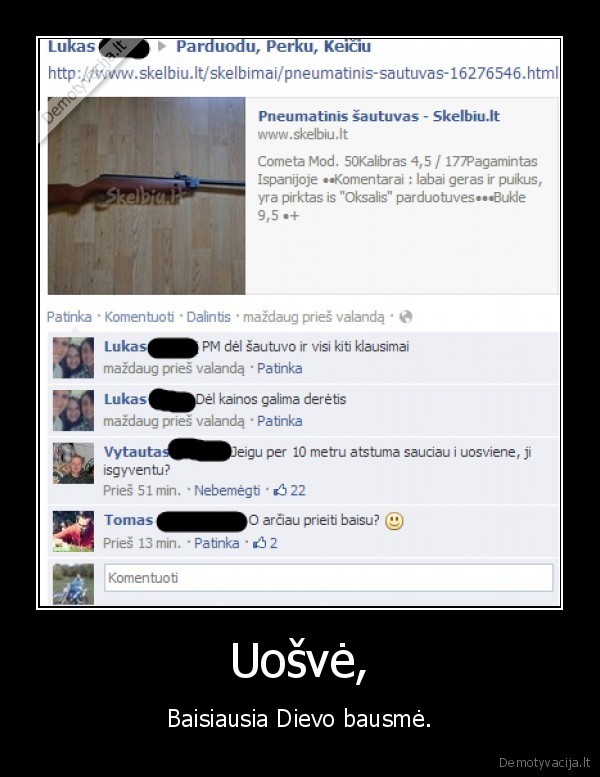Click Patinka on the PM dėl šautuvo comment
Viewport: 600px width, 777px height.
click(279, 368)
